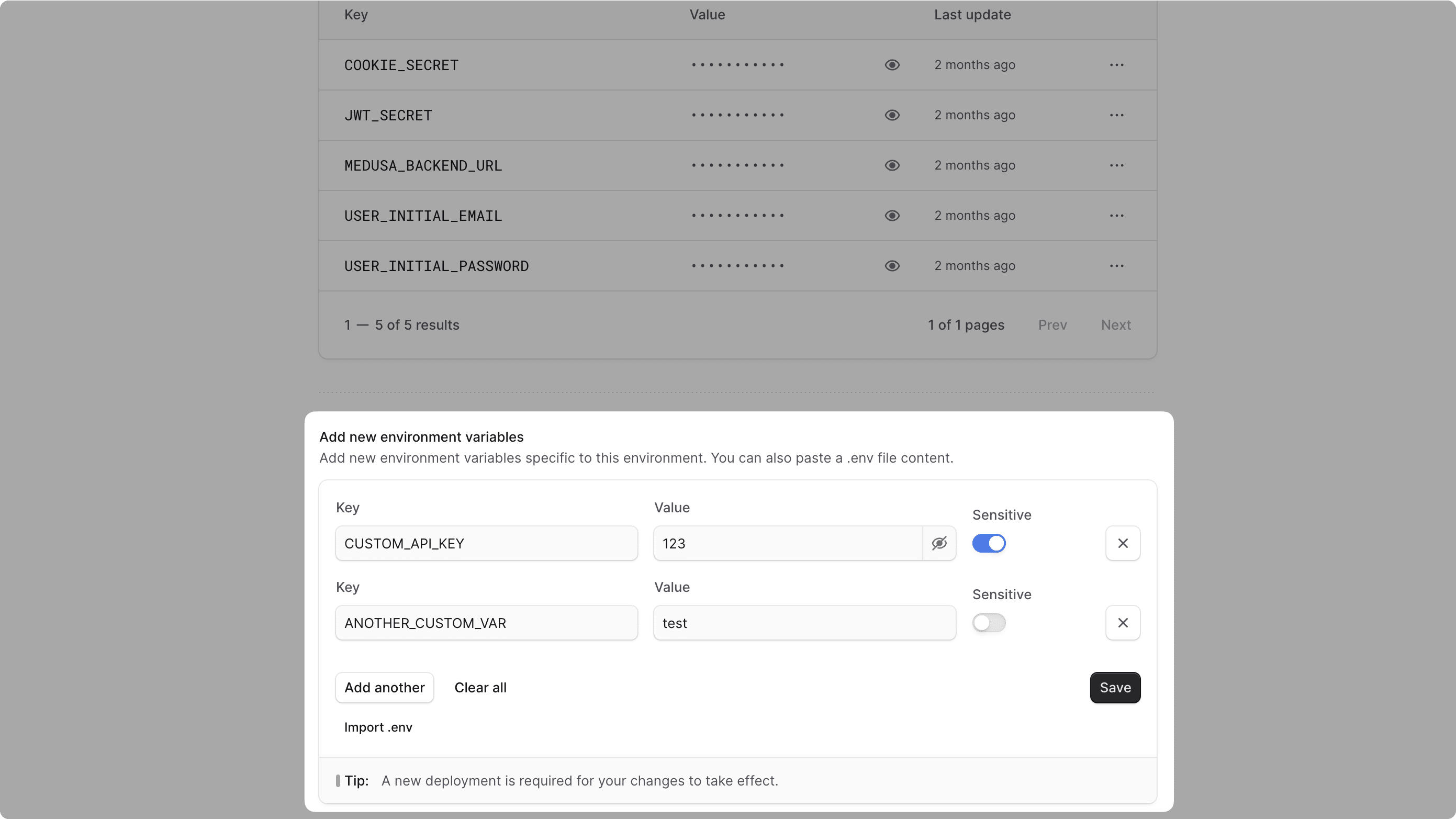Reveal the JWT_SECRET value

[x=891, y=115]
